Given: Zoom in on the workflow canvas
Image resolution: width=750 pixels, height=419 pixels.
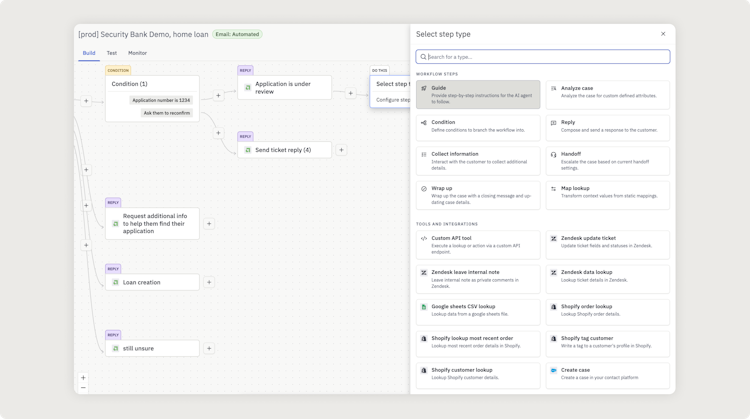Looking at the screenshot, I should (83, 378).
